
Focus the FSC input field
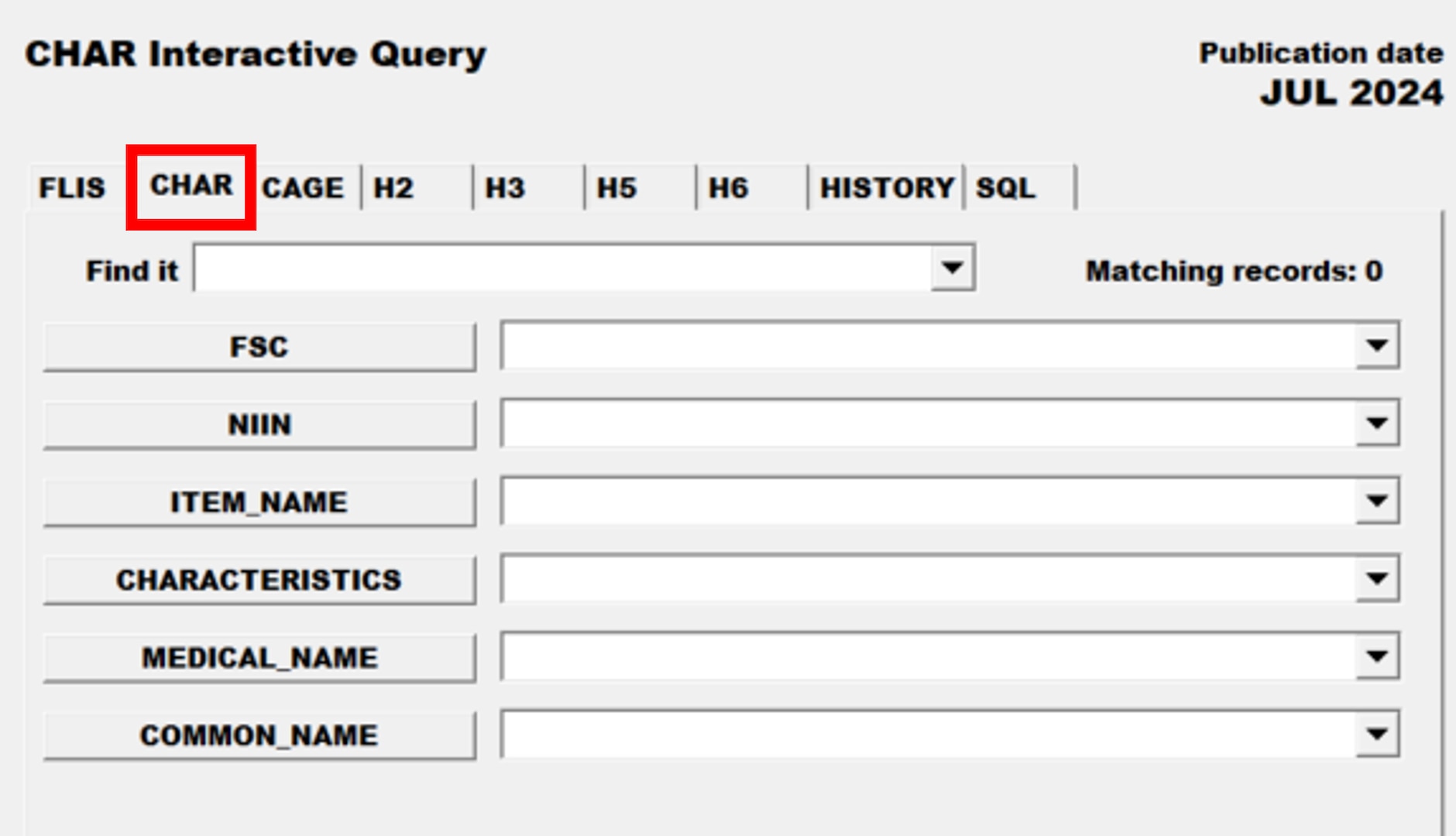click(929, 345)
